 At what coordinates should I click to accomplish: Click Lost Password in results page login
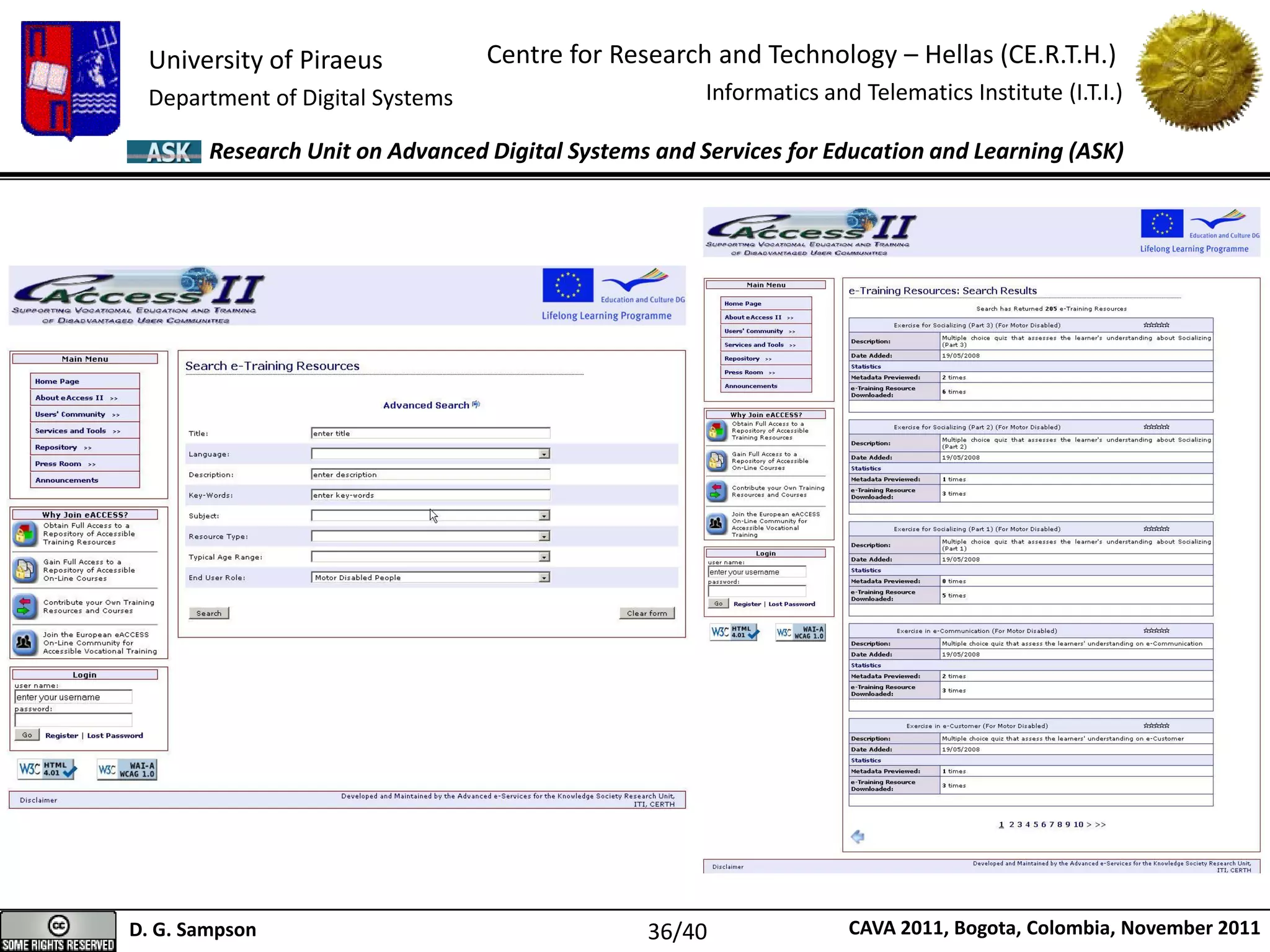coord(792,604)
